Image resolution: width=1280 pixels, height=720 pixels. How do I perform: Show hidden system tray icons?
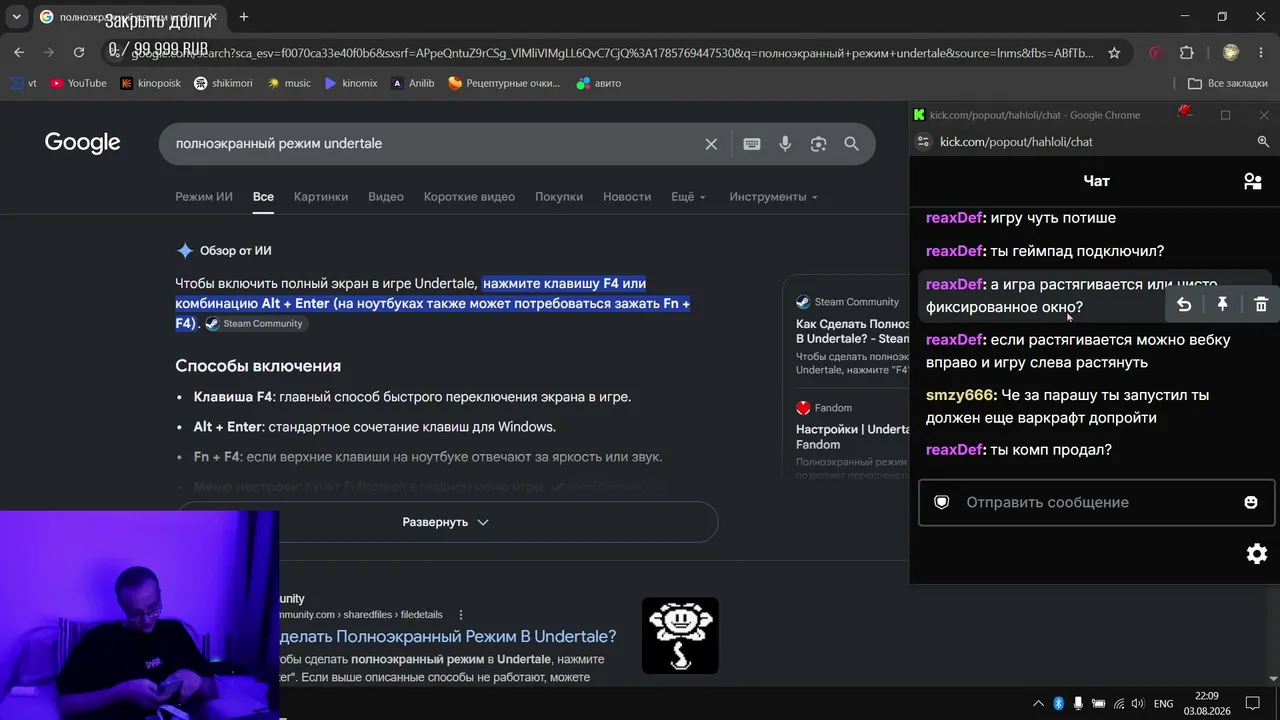click(1038, 703)
